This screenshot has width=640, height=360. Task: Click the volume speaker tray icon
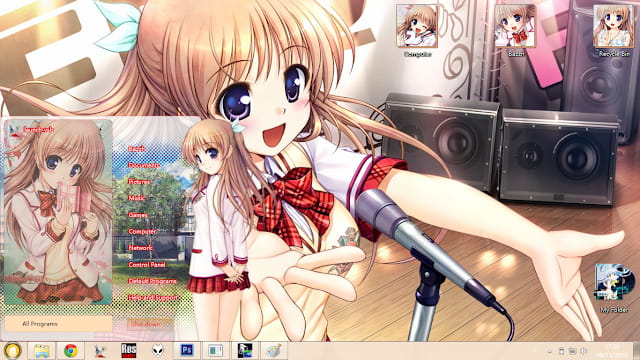click(584, 351)
